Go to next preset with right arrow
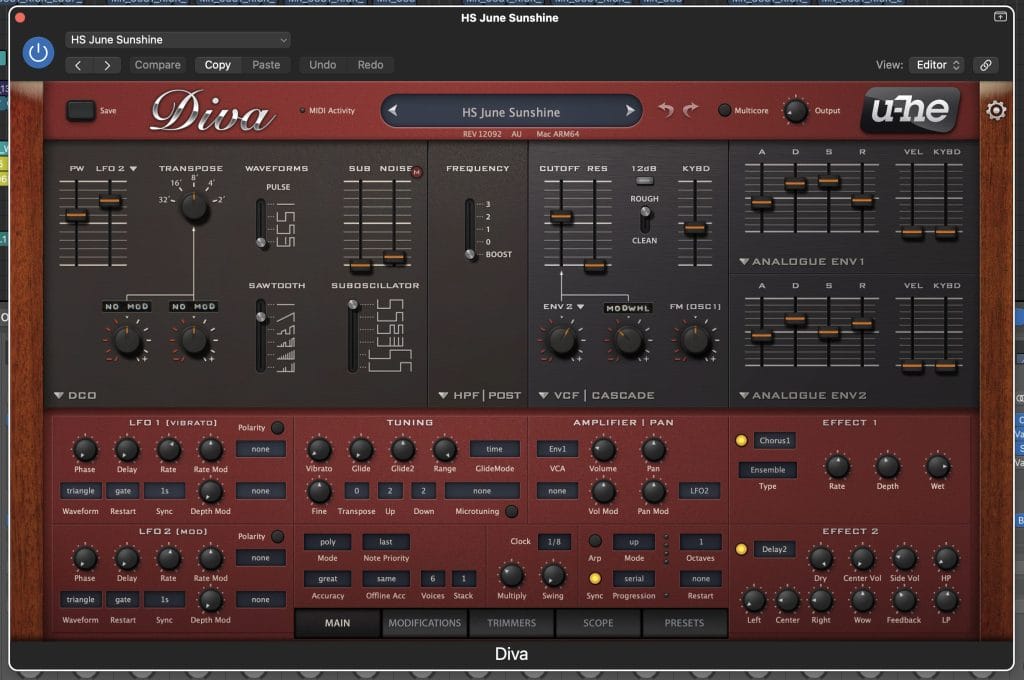The height and width of the screenshot is (680, 1024). point(631,112)
